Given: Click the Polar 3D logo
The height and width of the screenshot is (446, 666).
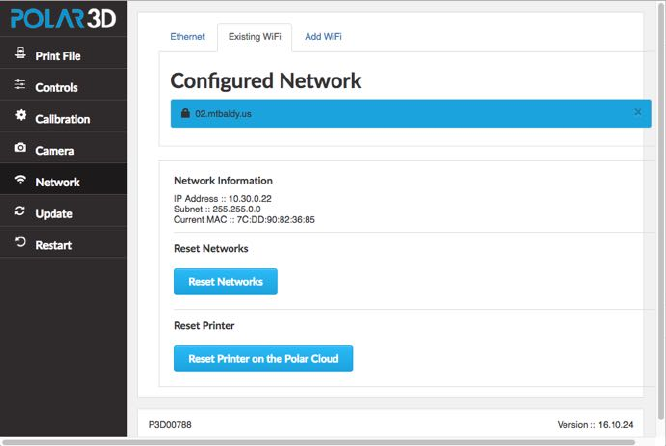Looking at the screenshot, I should (x=63, y=18).
